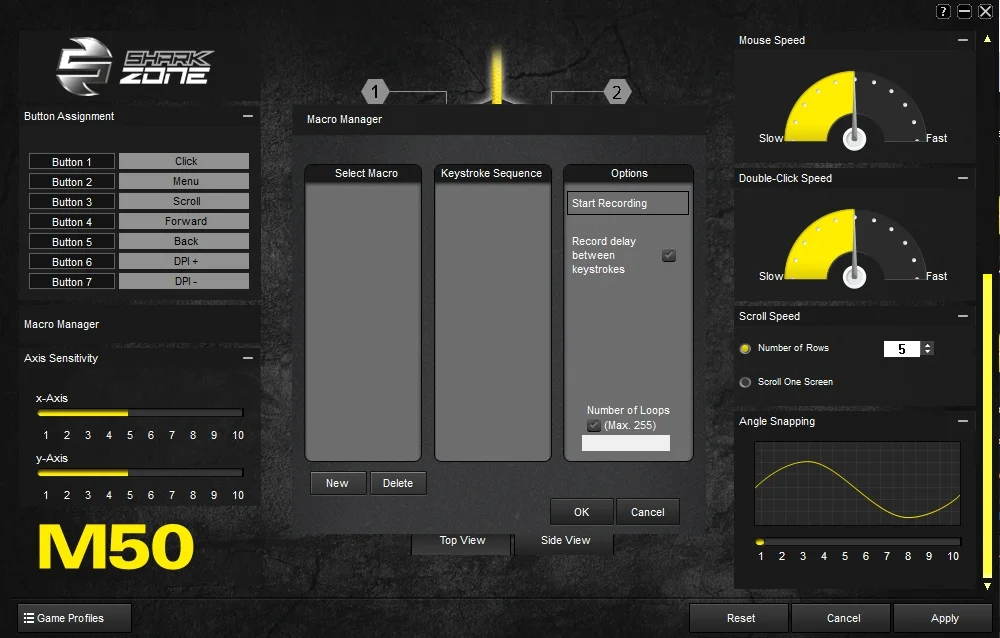Open the help question mark icon
Image resolution: width=1000 pixels, height=638 pixels.
click(x=943, y=11)
